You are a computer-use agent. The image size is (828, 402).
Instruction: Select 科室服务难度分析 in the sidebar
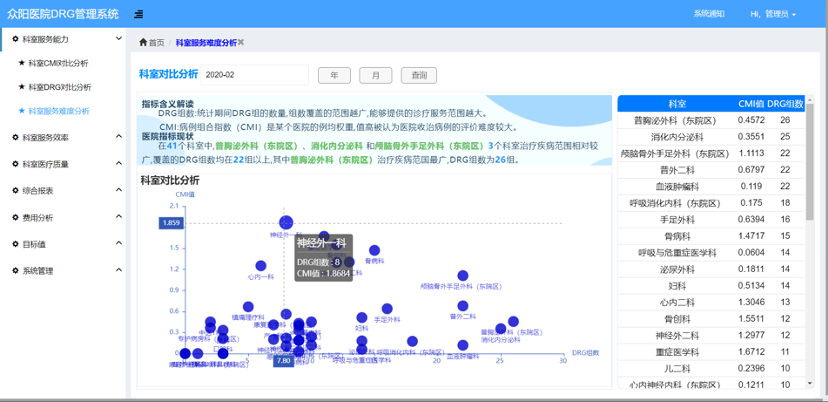(x=59, y=111)
